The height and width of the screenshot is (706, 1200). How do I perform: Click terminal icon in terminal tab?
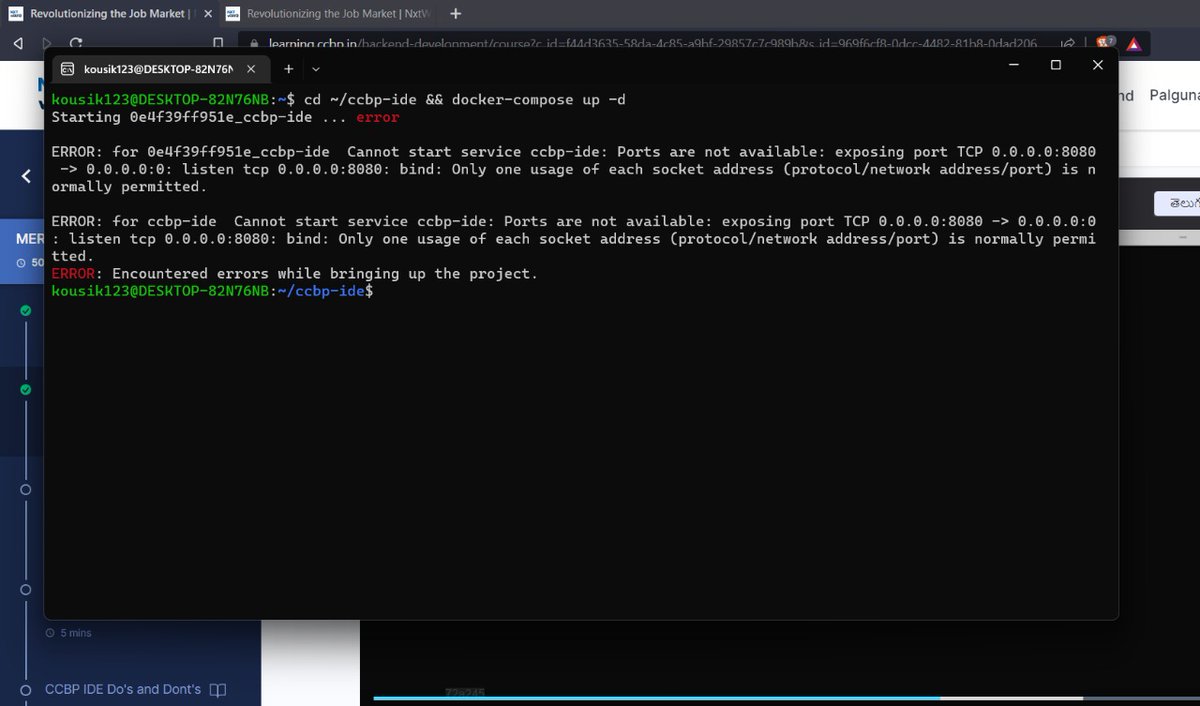click(x=67, y=69)
